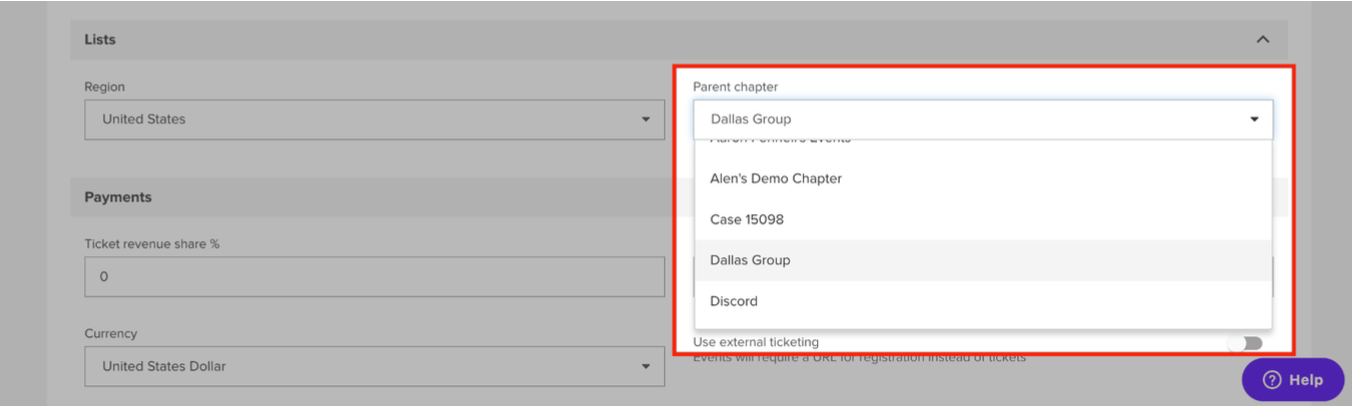This screenshot has width=1352, height=406.
Task: Click the Currency dropdown arrow icon
Action: click(x=645, y=367)
